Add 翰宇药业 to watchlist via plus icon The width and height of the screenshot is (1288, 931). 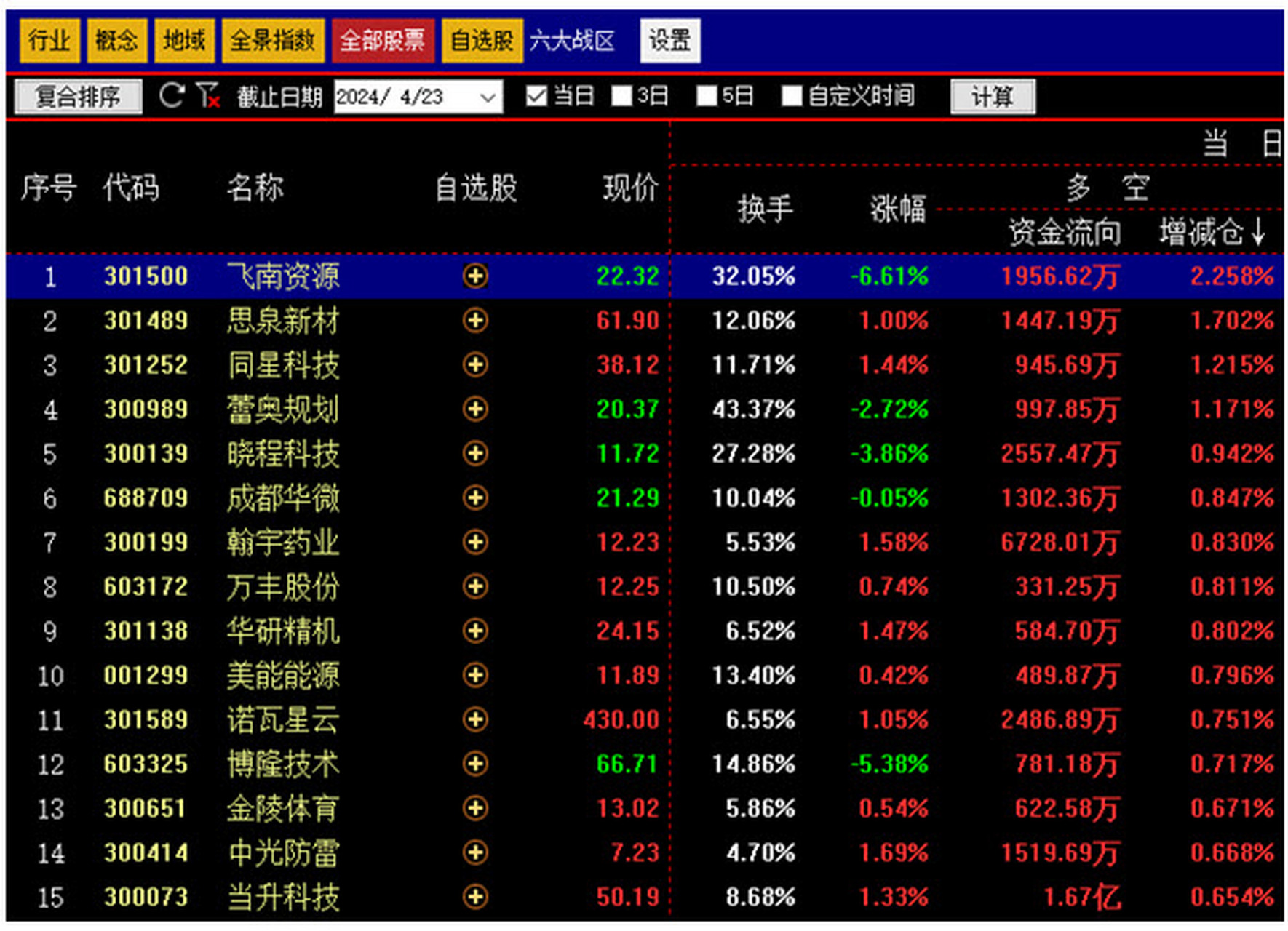click(x=475, y=542)
